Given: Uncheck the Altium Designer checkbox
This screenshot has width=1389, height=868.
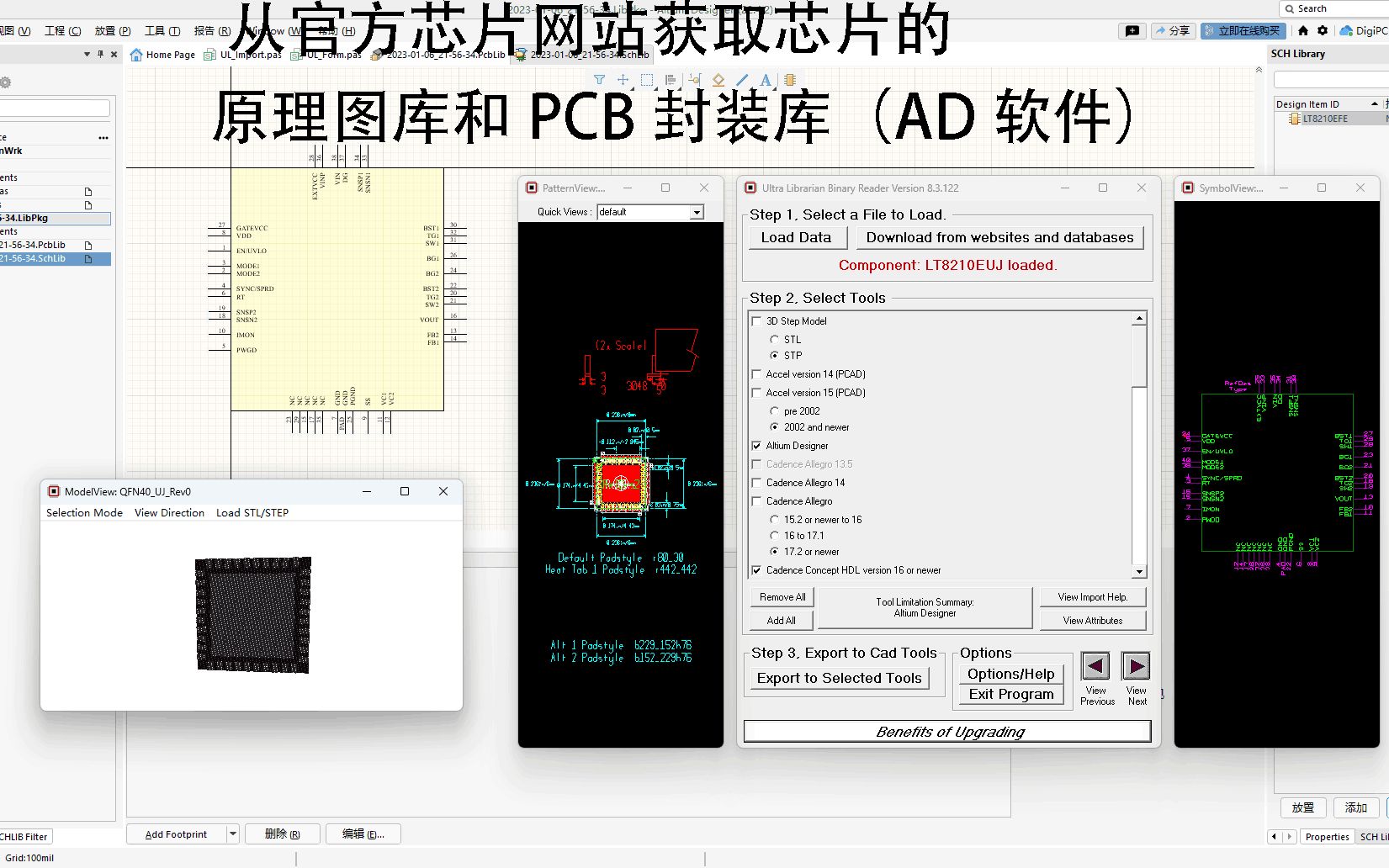Looking at the screenshot, I should click(756, 446).
